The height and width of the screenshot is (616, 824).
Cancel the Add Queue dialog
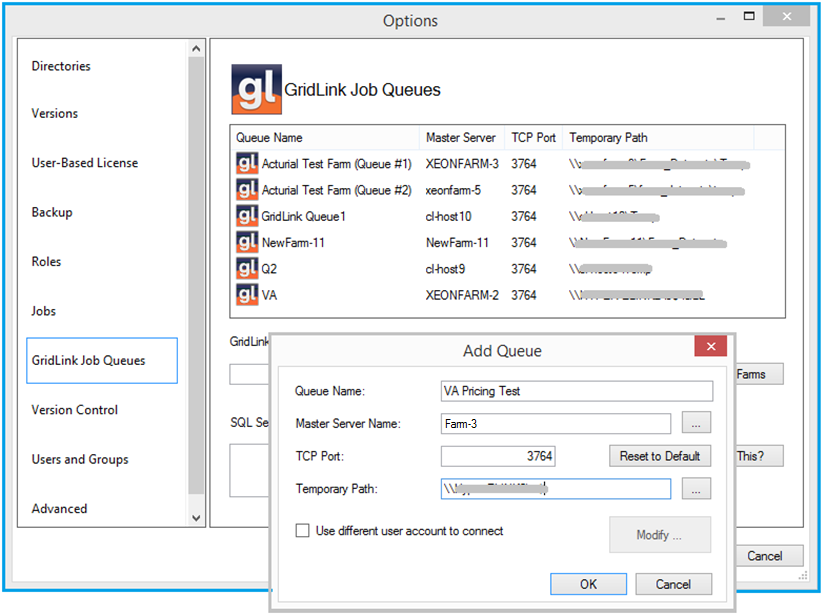[673, 584]
